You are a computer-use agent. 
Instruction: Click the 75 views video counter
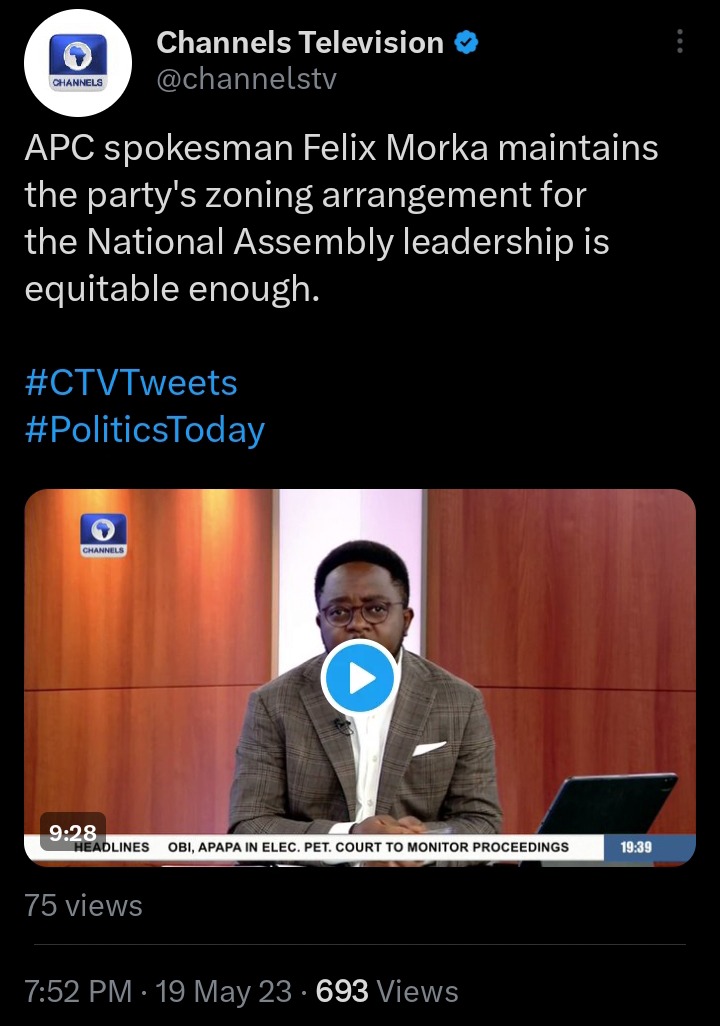83,906
